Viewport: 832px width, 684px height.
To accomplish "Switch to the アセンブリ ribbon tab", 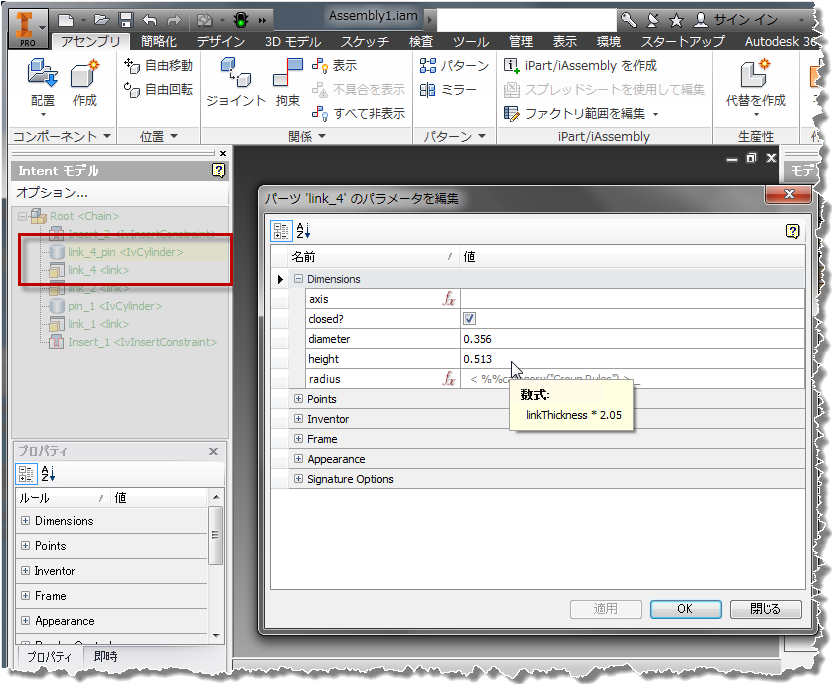I will (x=90, y=41).
